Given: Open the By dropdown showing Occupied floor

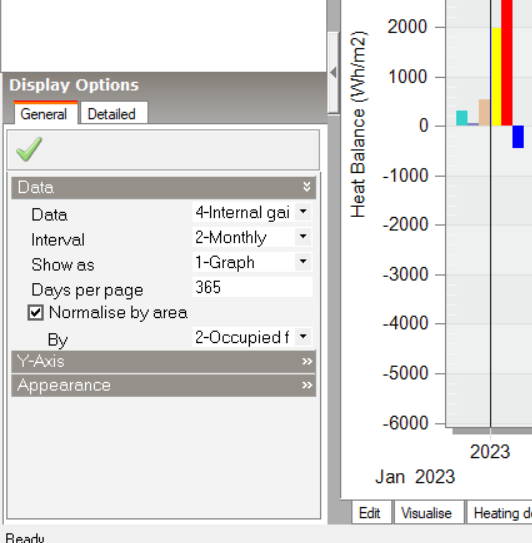Looking at the screenshot, I should point(252,337).
